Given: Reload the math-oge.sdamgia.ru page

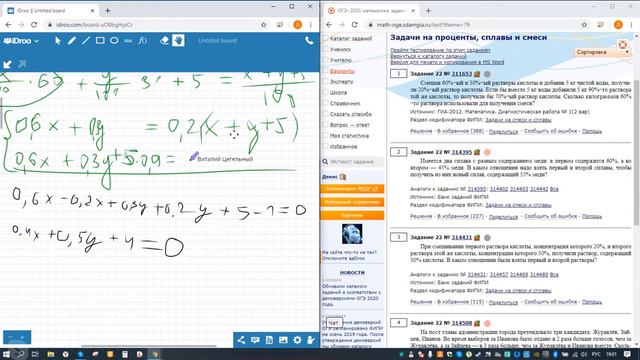Looking at the screenshot, I should tap(354, 25).
